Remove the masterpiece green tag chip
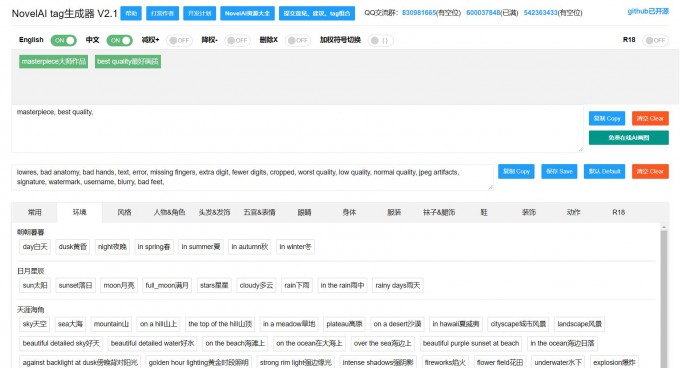680x368 pixels. click(53, 62)
